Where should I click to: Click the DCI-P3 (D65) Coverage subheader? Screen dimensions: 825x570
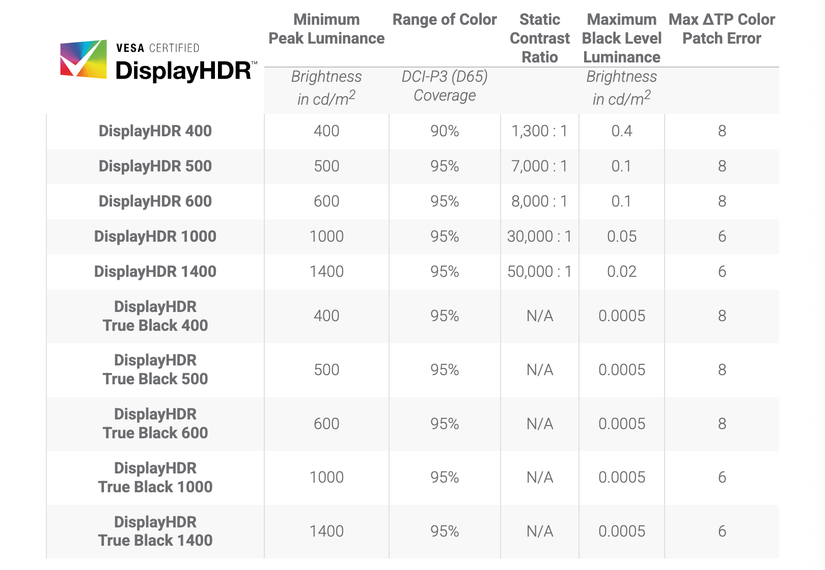[x=445, y=86]
